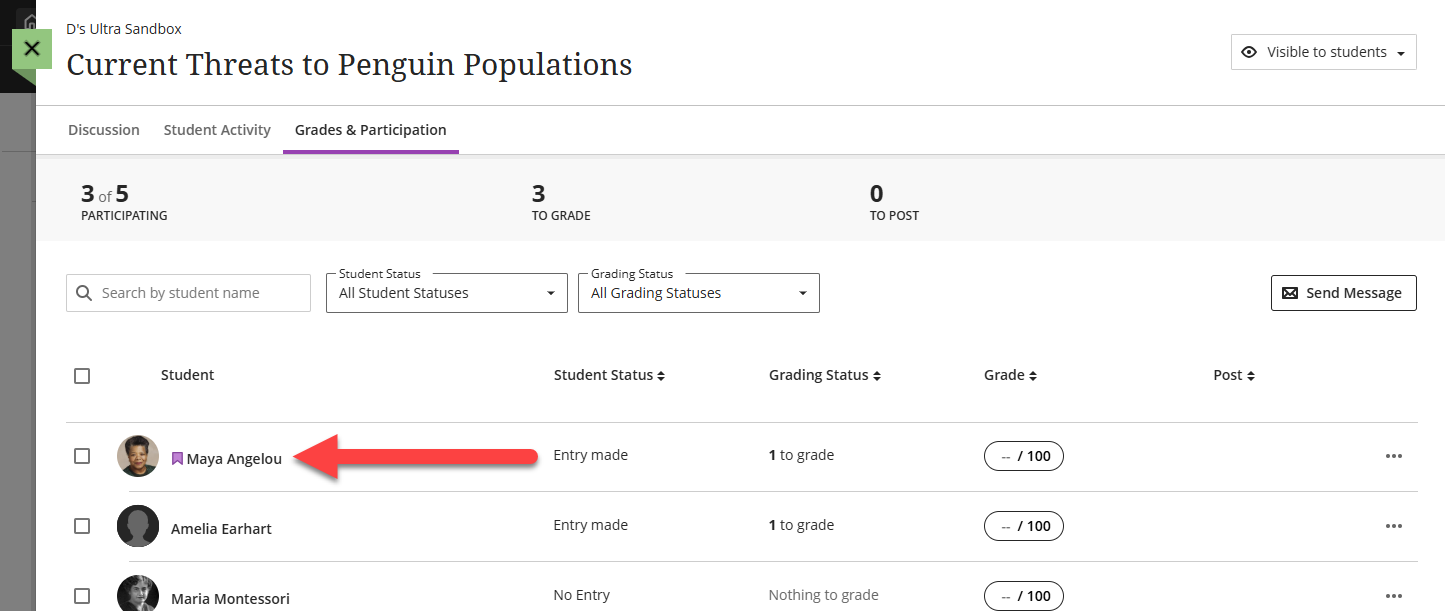The height and width of the screenshot is (611, 1445).
Task: Sort by Grade column arrows
Action: tap(1033, 376)
